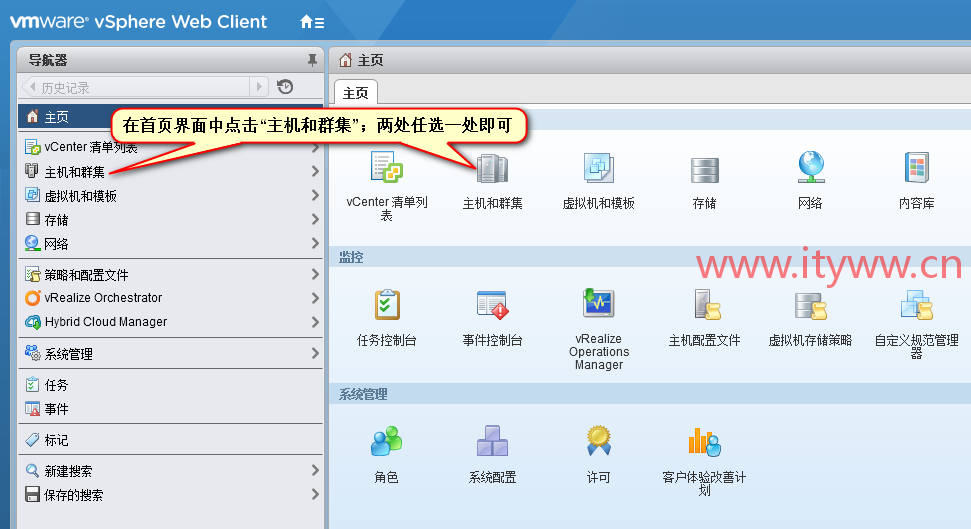Open the 虚拟机存储策略 icon
Screen dimensions: 971x529
811,306
